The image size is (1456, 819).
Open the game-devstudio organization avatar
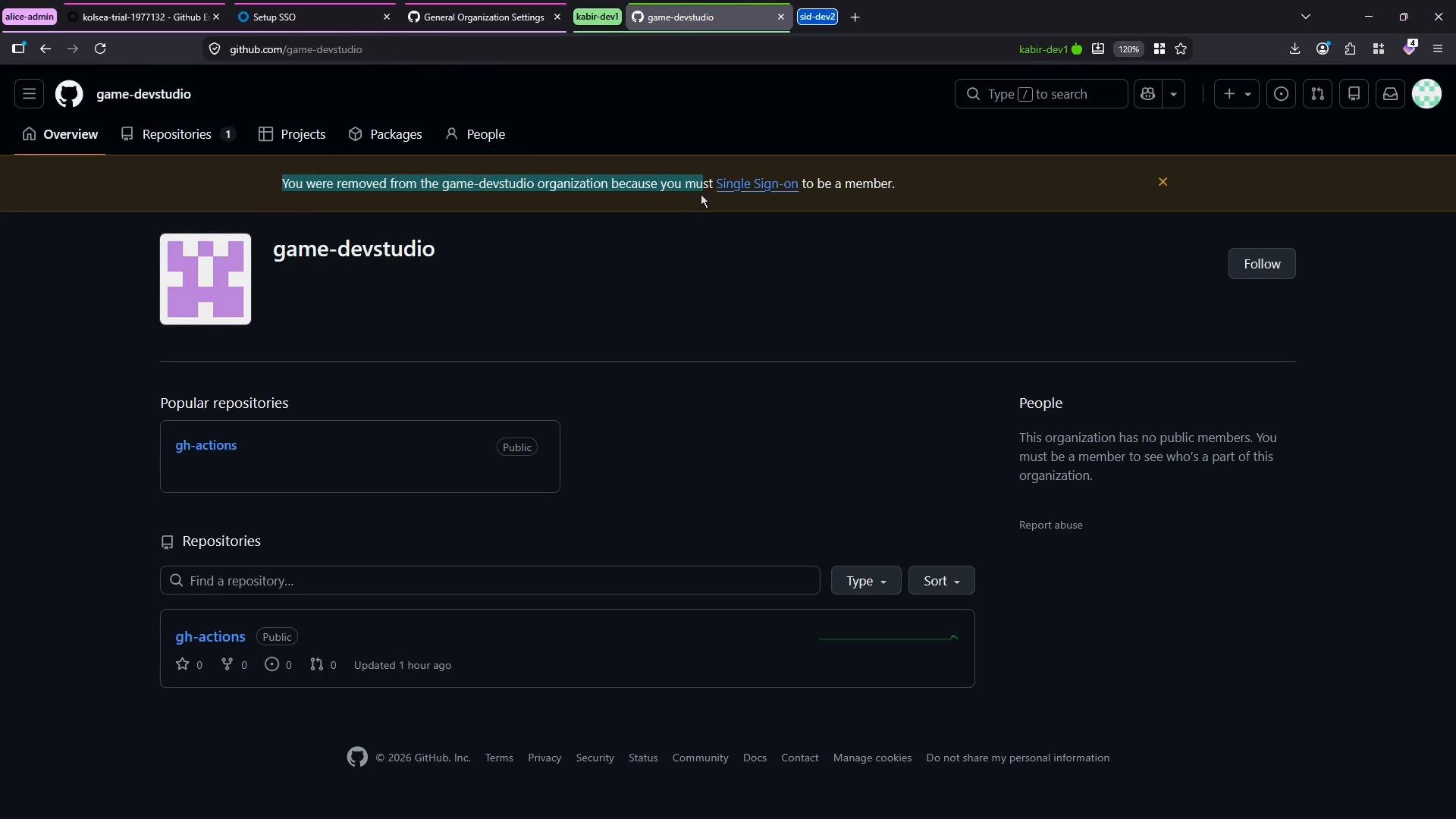click(206, 279)
